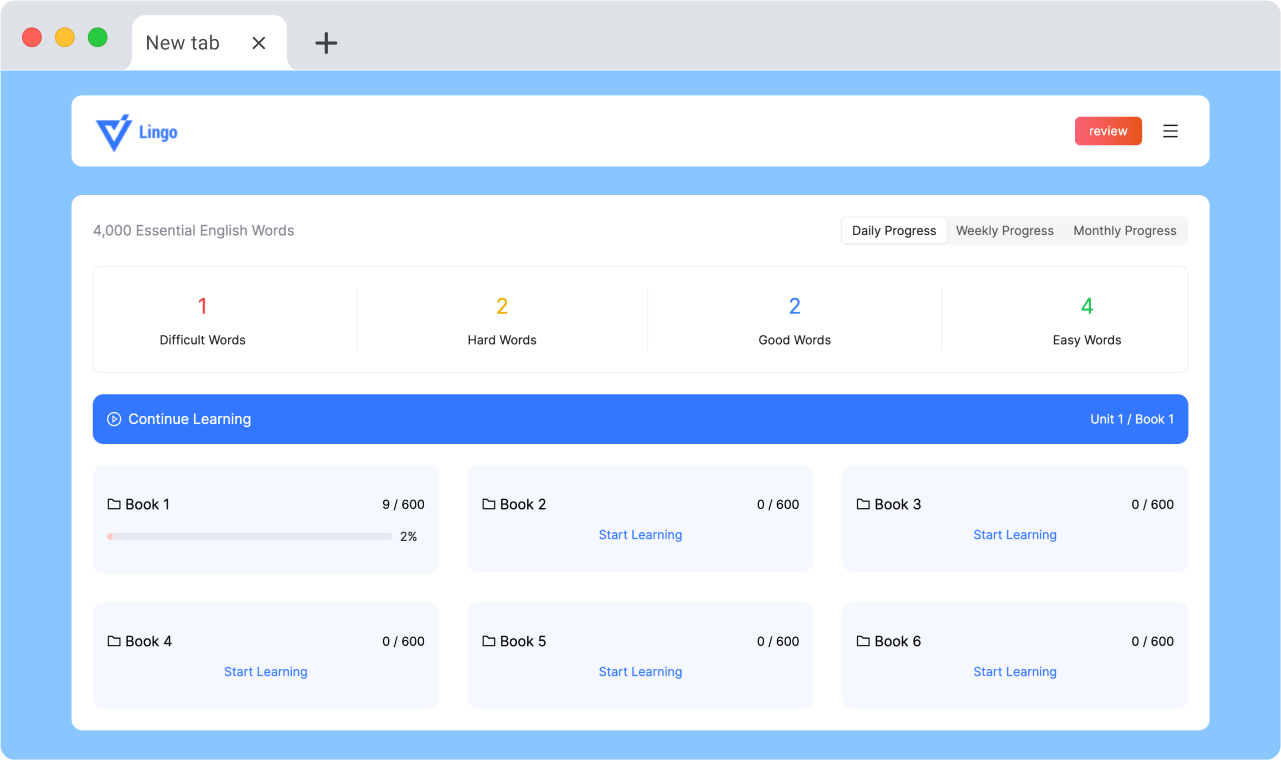Click the Lingo logo icon

113,132
